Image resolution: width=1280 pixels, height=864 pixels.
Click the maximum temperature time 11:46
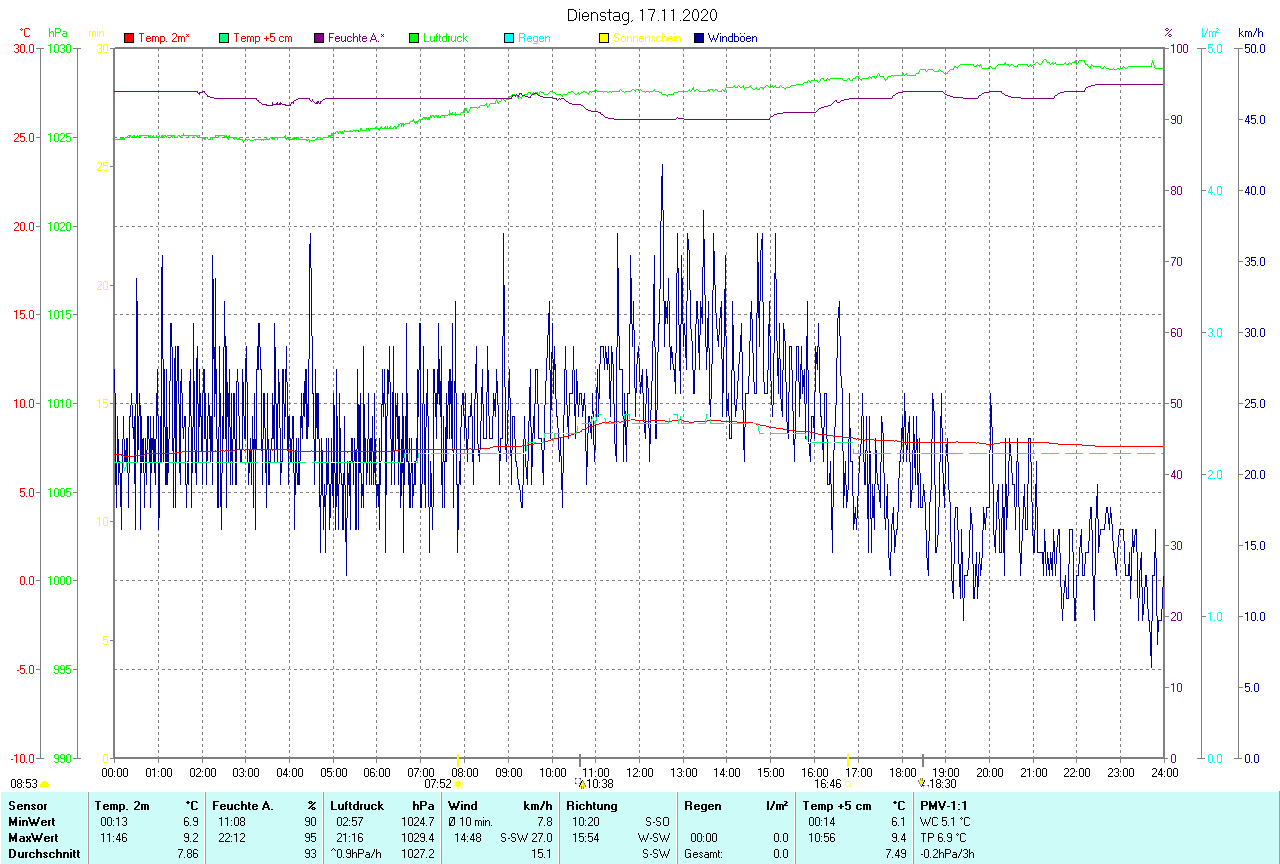[x=113, y=838]
